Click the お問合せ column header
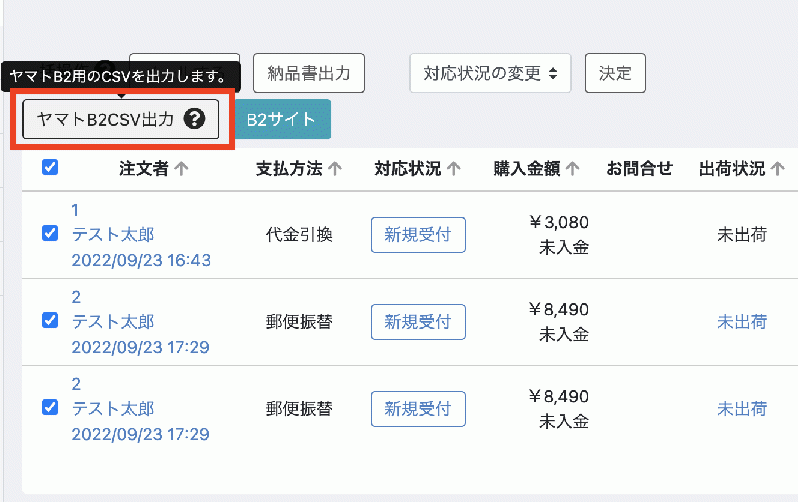Screen dimensions: 798x502 [x=640, y=169]
